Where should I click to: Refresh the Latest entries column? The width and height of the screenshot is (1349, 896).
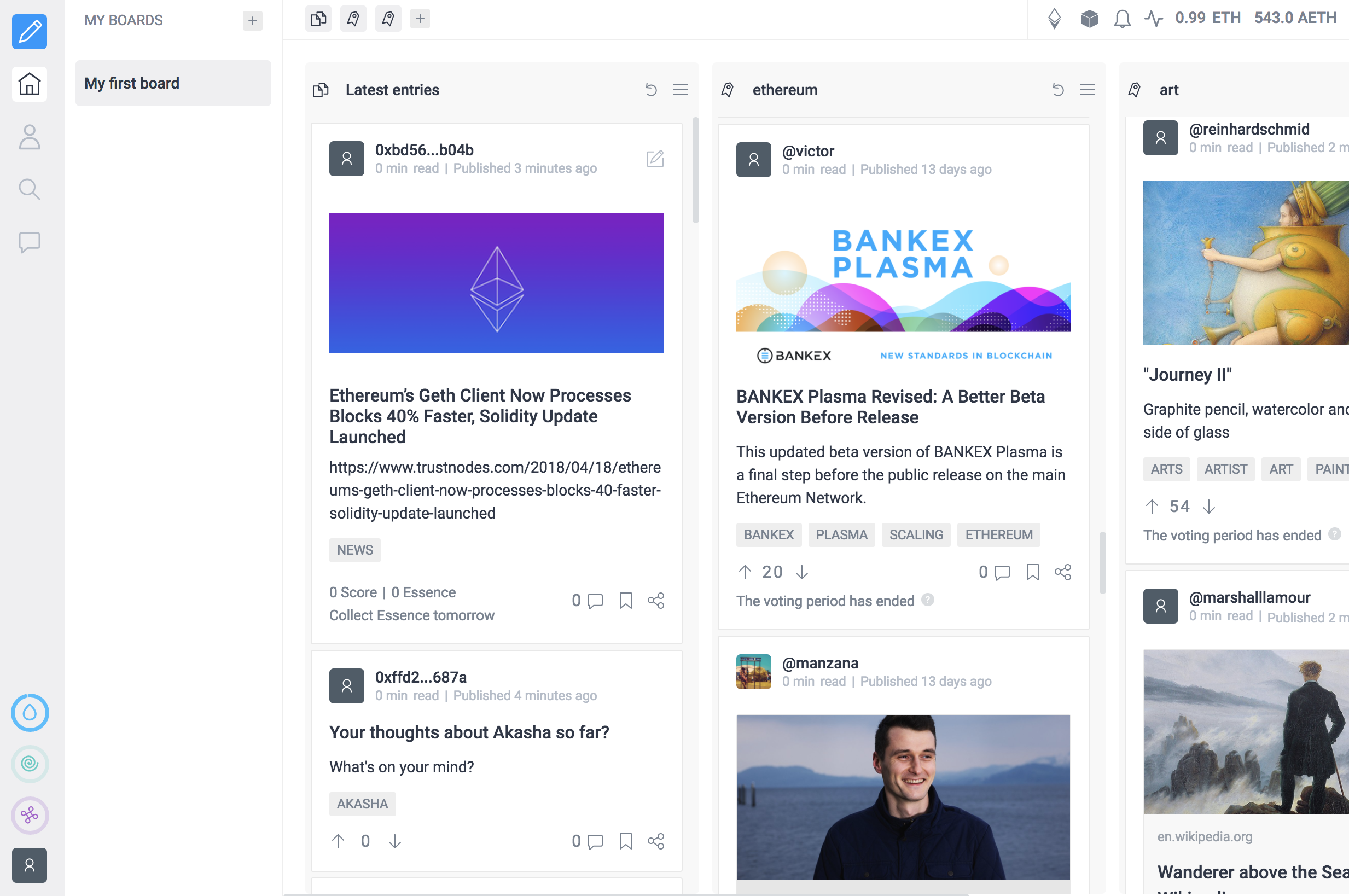coord(651,90)
